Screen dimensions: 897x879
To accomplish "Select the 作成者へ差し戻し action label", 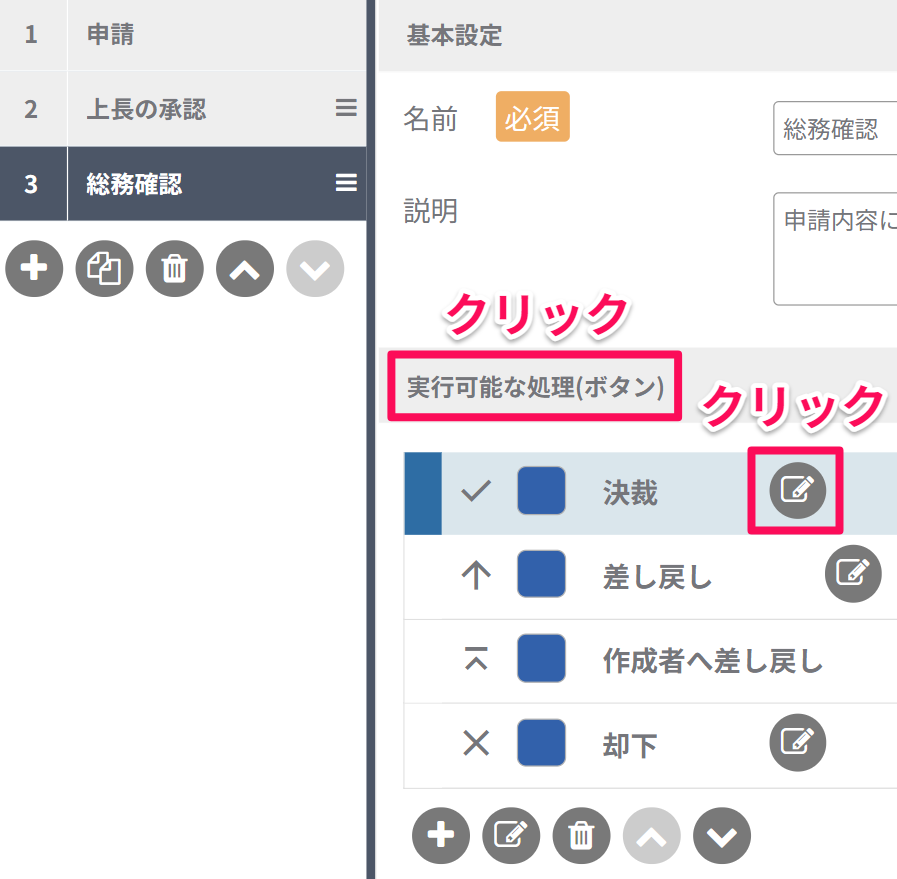I will click(x=713, y=661).
